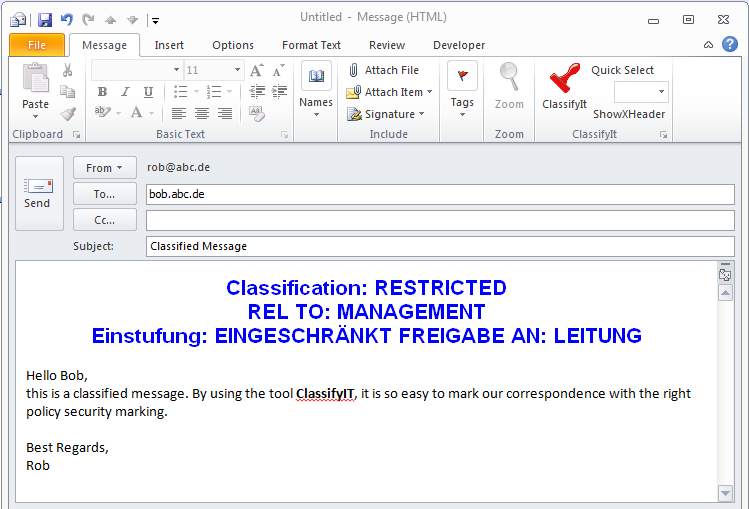Click the Paste clipboard icon
The height and width of the screenshot is (509, 749).
click(x=35, y=77)
